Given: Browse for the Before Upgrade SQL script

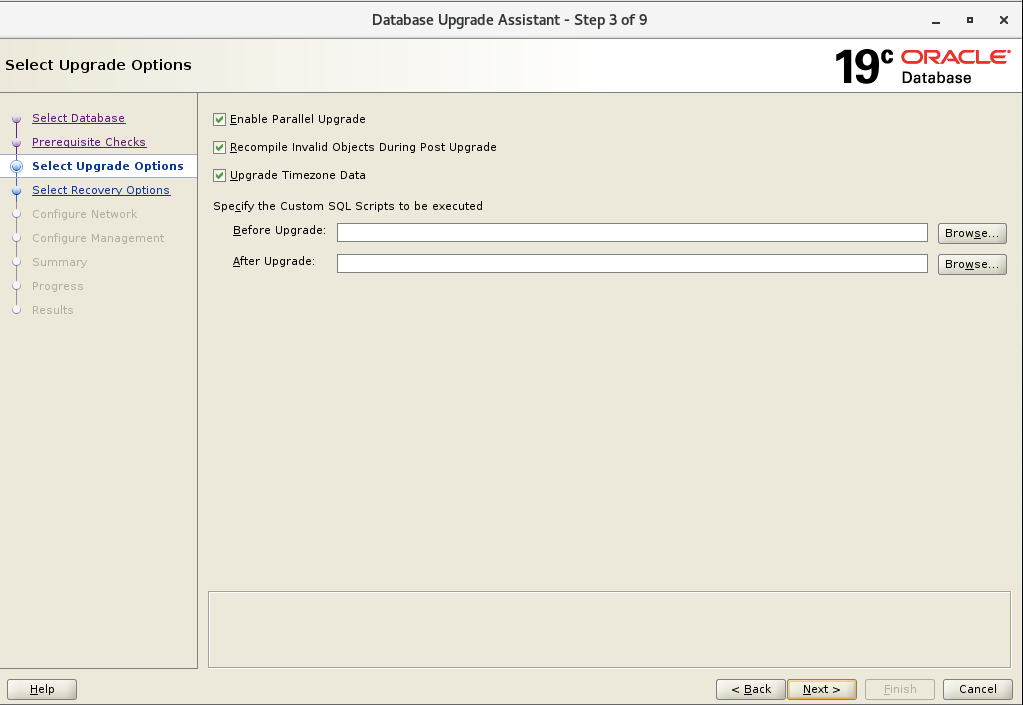Looking at the screenshot, I should pos(972,233).
